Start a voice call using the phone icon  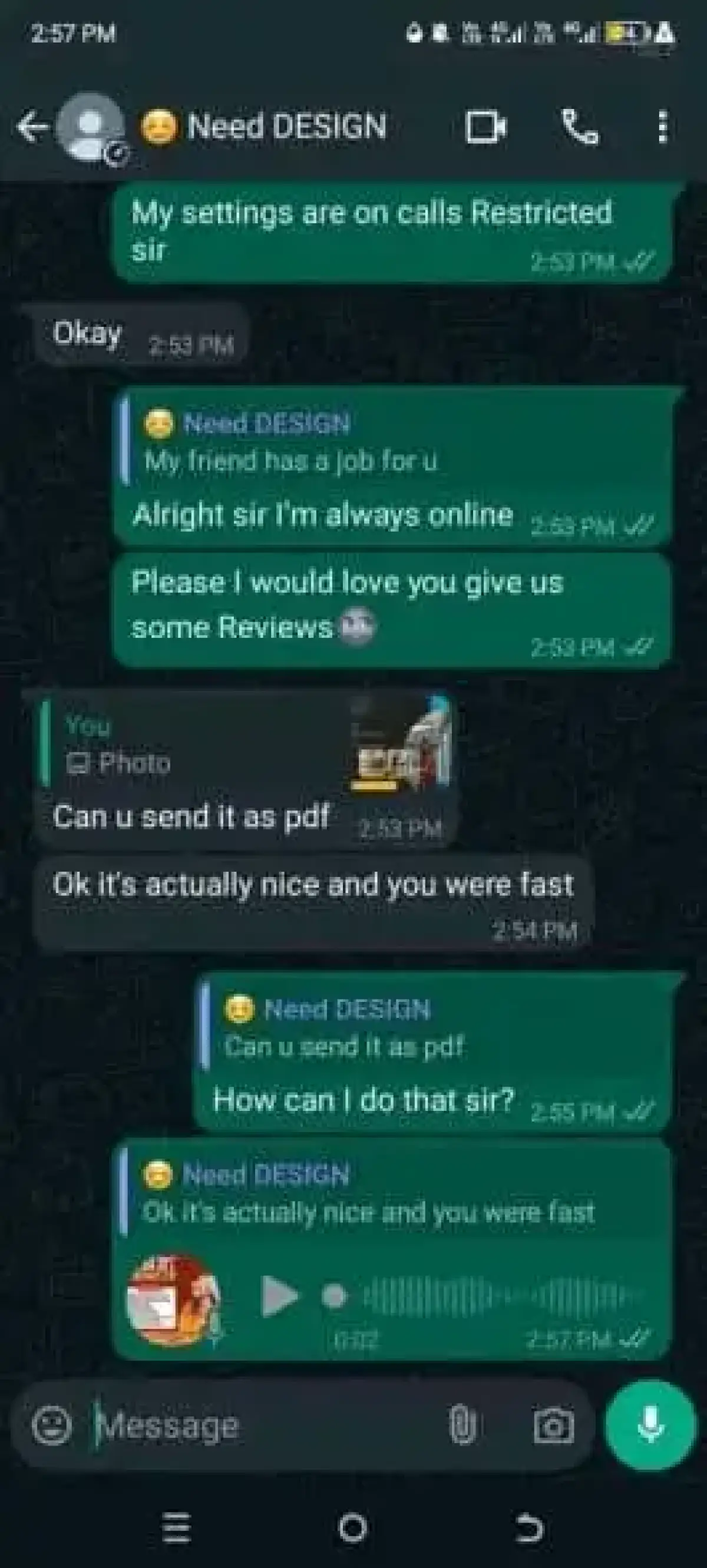(579, 127)
